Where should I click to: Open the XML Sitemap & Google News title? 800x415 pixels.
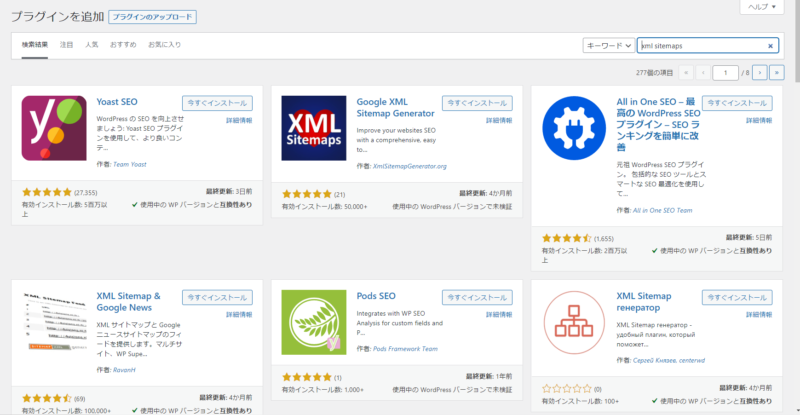(x=129, y=302)
